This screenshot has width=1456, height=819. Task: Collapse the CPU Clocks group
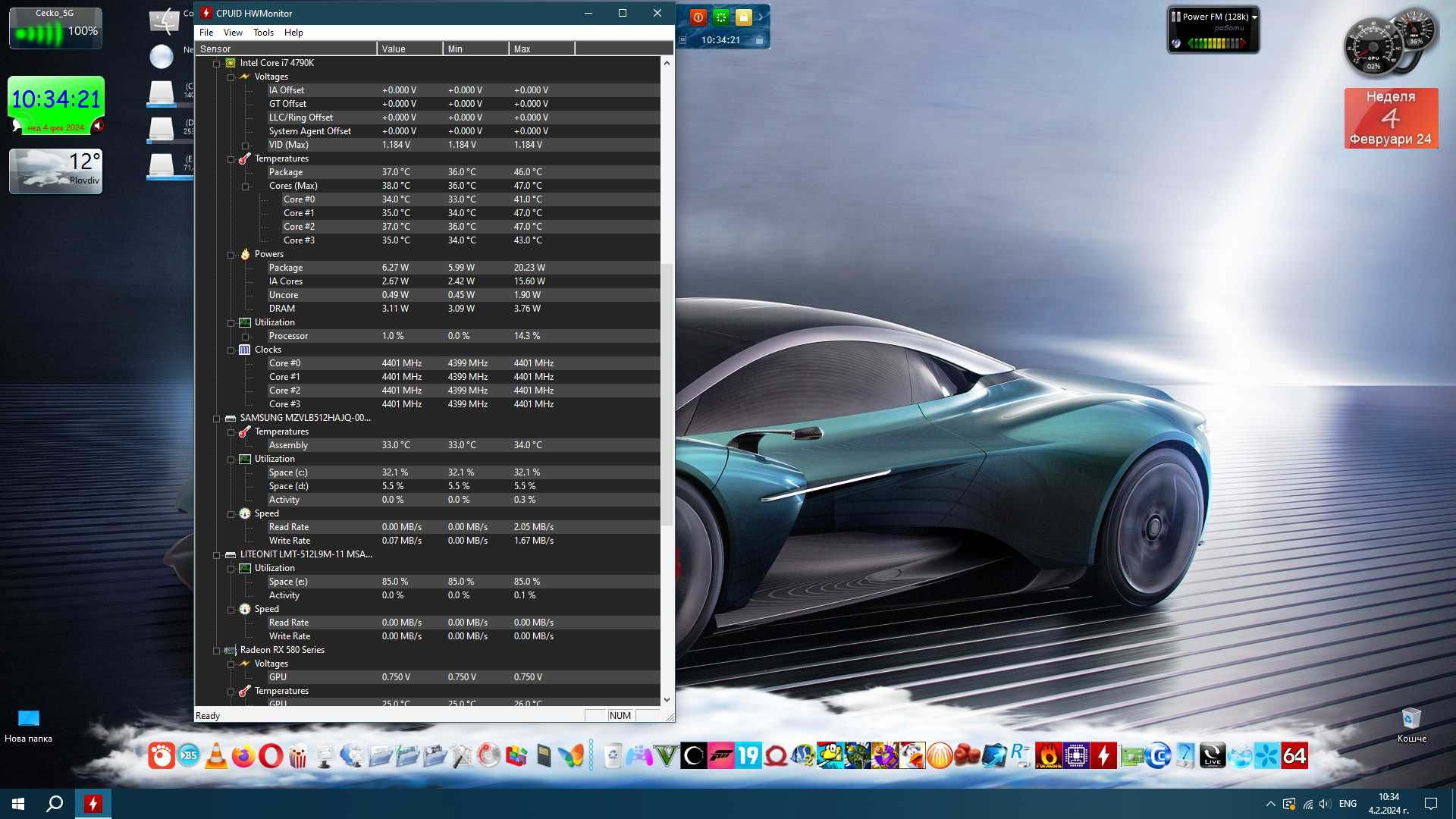pos(231,350)
